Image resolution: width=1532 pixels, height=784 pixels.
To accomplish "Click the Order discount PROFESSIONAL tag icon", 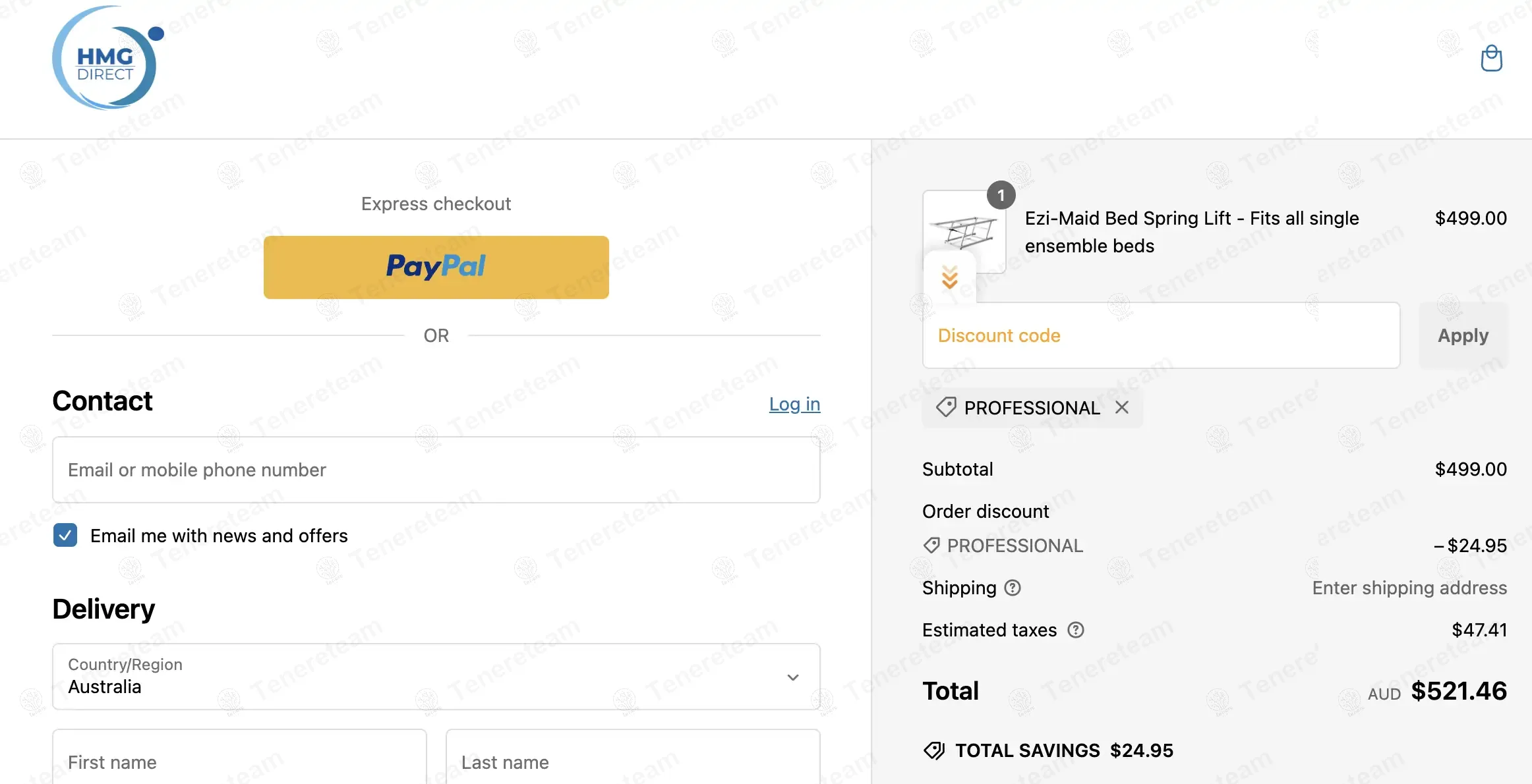I will (931, 546).
